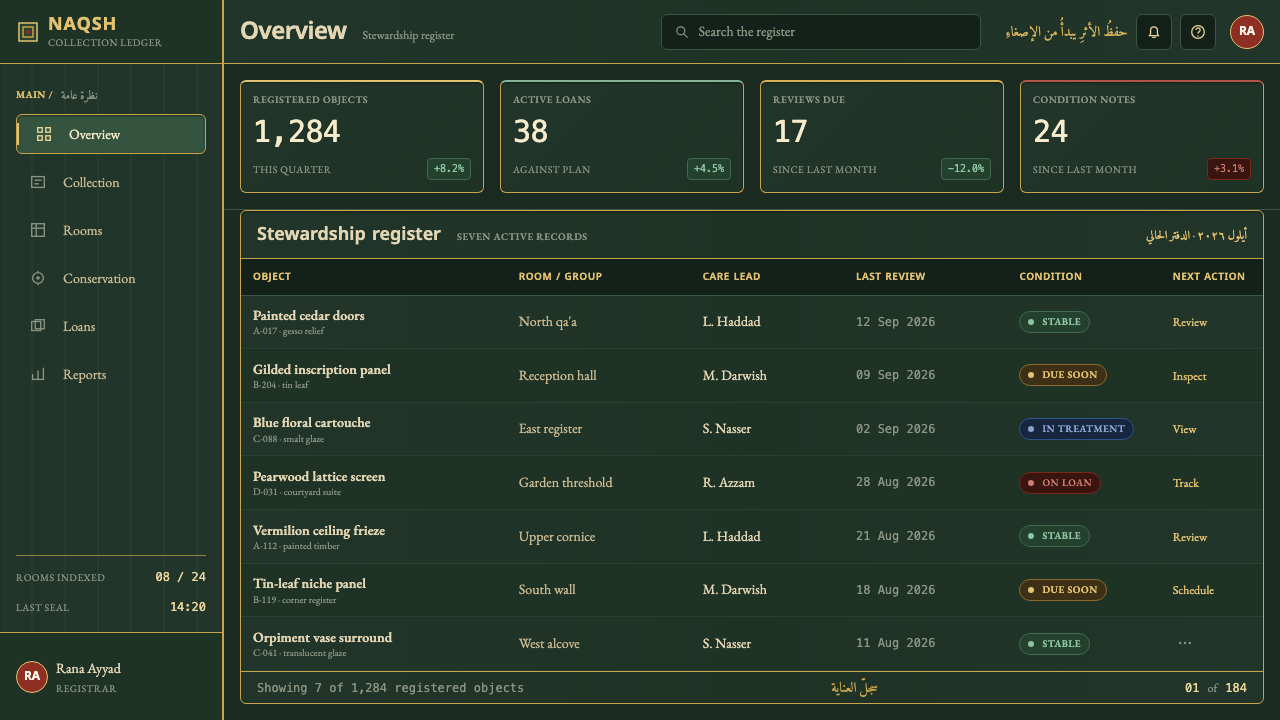Click the Due Soon badge for Gilded inscription panel
The width and height of the screenshot is (1280, 720).
click(1063, 375)
